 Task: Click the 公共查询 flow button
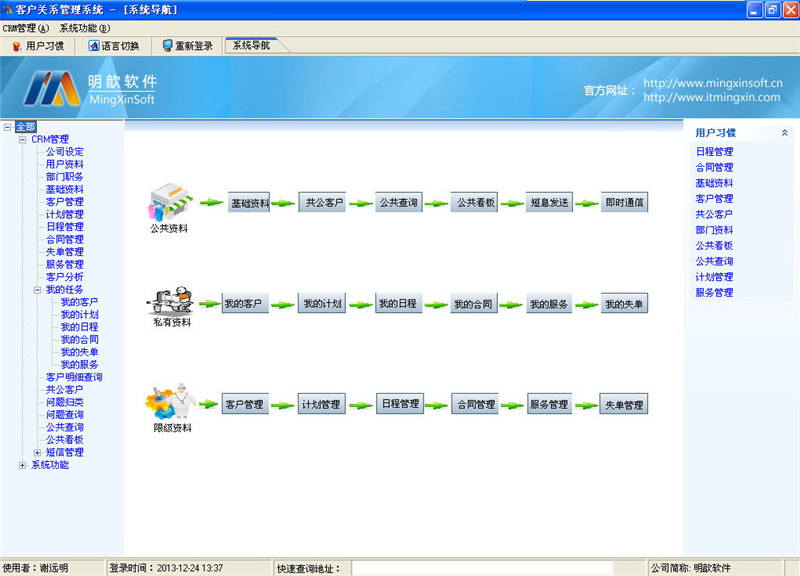click(x=398, y=203)
